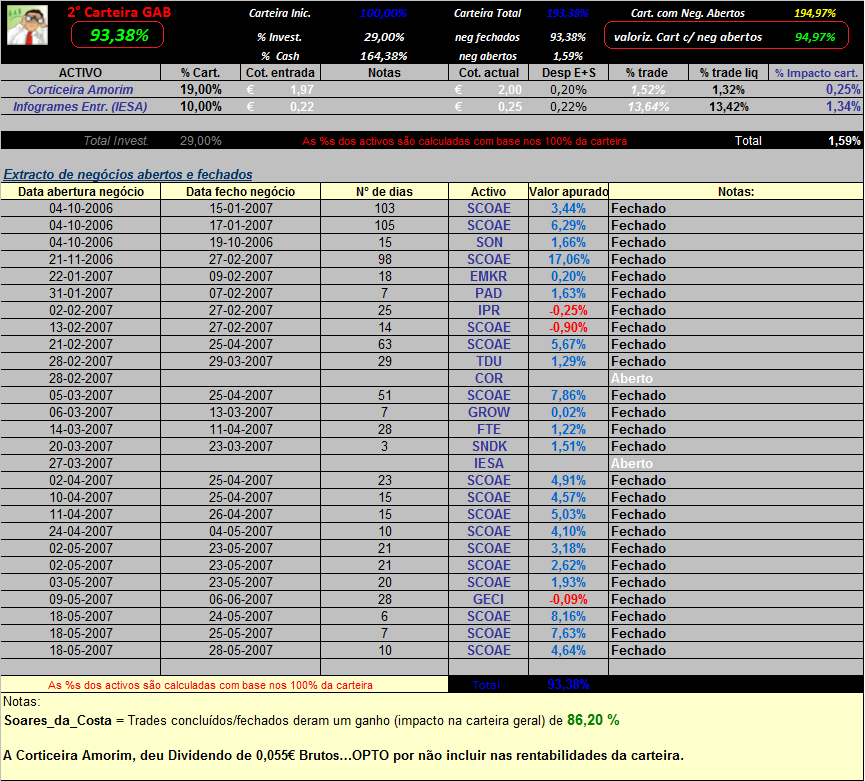Click the Data abertura negócio header
The height and width of the screenshot is (781, 865).
coord(81,191)
